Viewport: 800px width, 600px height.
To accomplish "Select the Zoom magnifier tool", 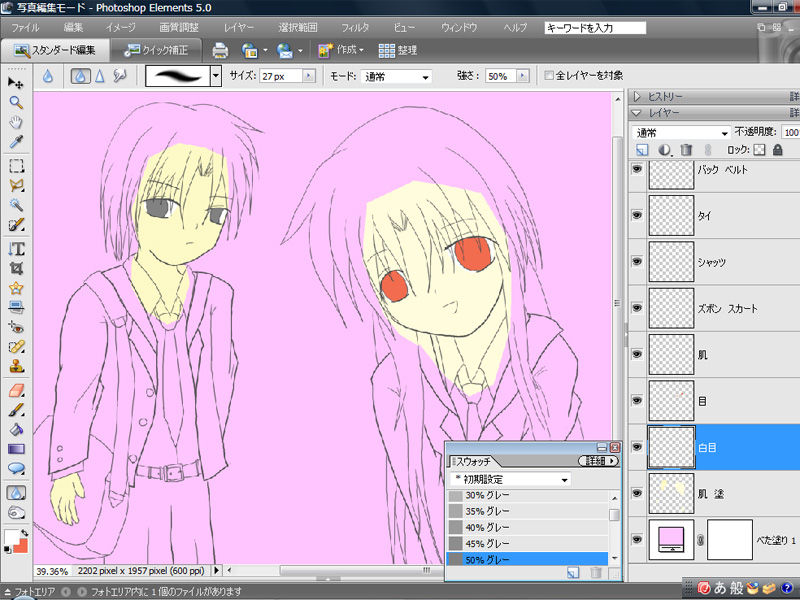I will (16, 102).
